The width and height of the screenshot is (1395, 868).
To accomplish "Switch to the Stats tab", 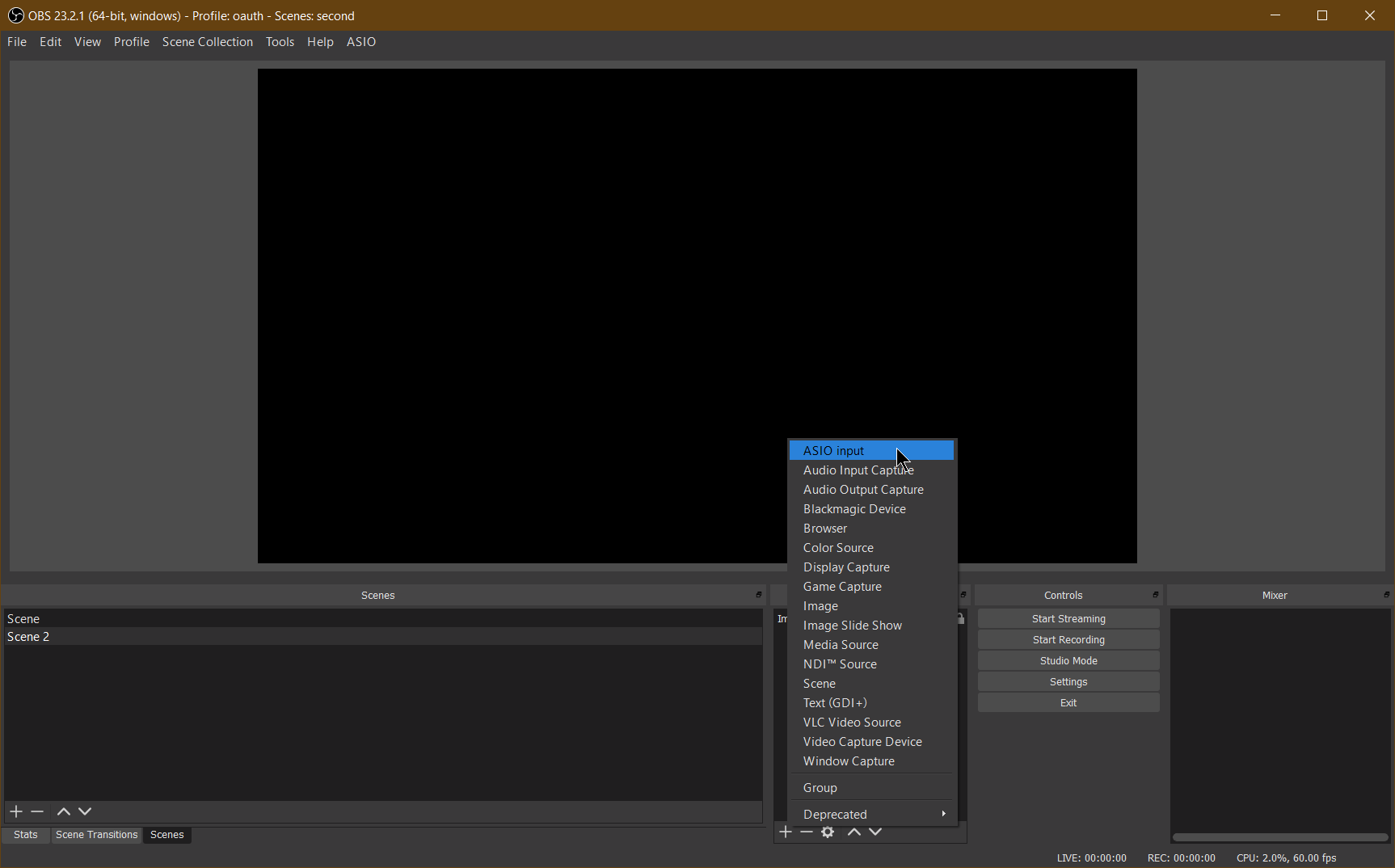I will coord(26,835).
